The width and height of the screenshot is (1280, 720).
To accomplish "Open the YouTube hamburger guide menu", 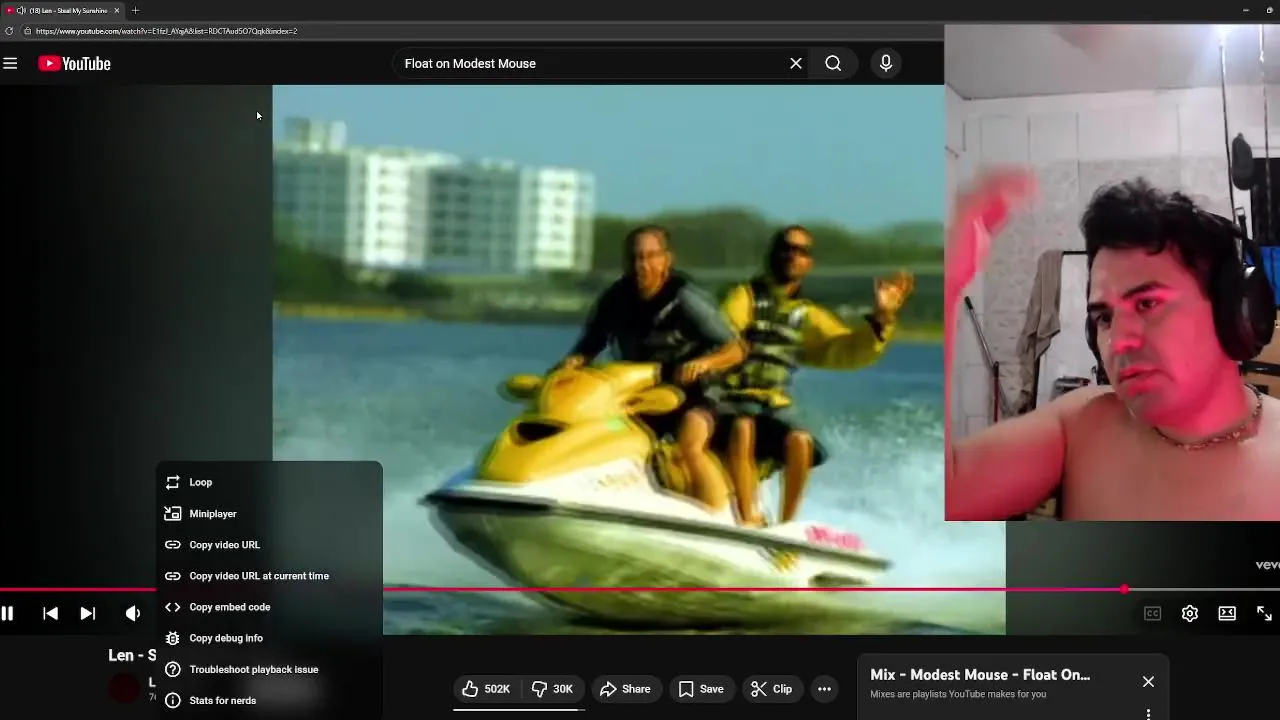I will 10,63.
